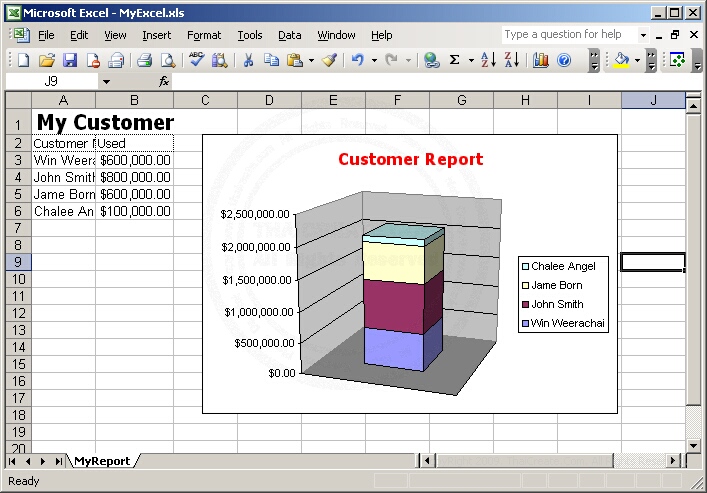The image size is (707, 493).
Task: Expand Standard toolbar options chevron
Action: coord(594,60)
